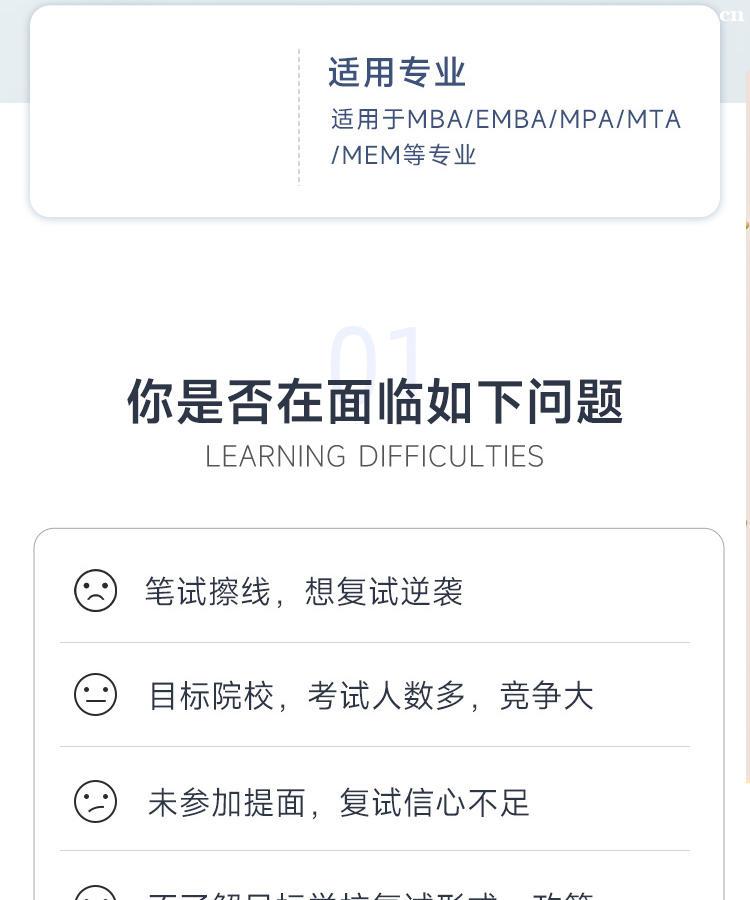750x900 pixels.
Task: Click the 适用于MBA/EMBA/MPA/MTA text line
Action: click(x=506, y=120)
